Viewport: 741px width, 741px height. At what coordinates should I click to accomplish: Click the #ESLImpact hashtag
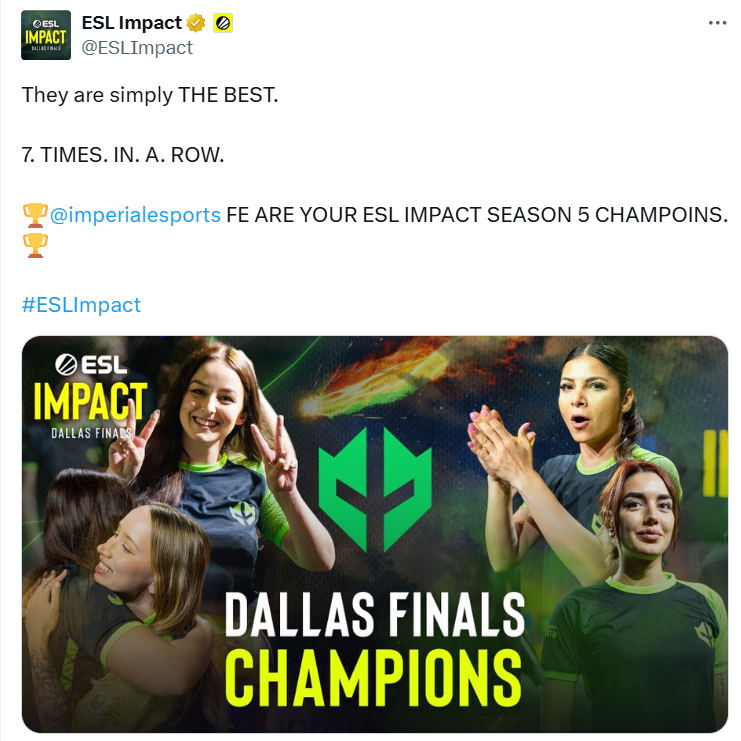pos(81,305)
